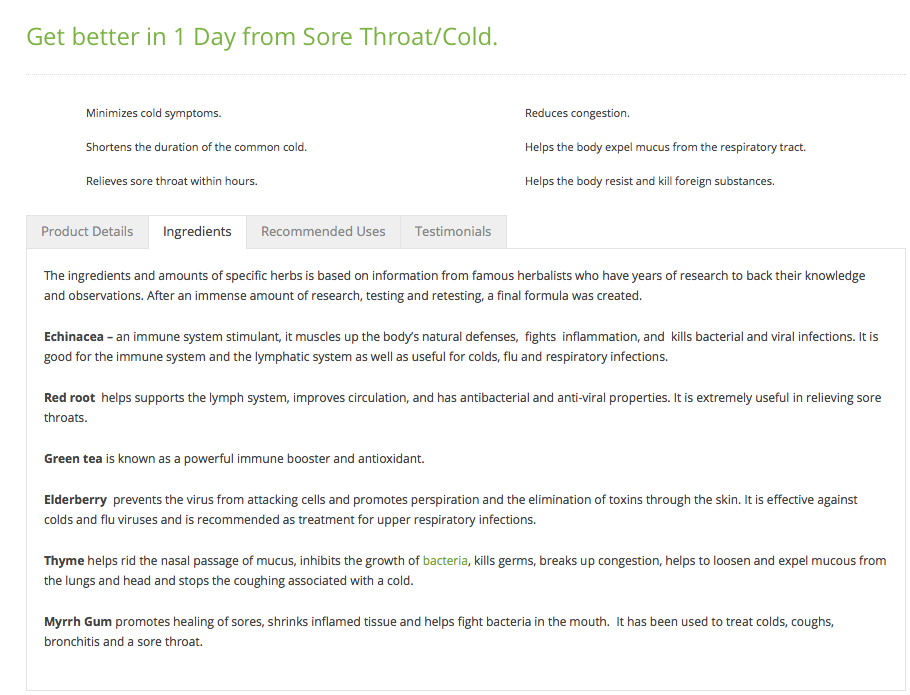Click the bold 'Elderberry' ingredient name
The width and height of the screenshot is (910, 695).
tap(75, 500)
